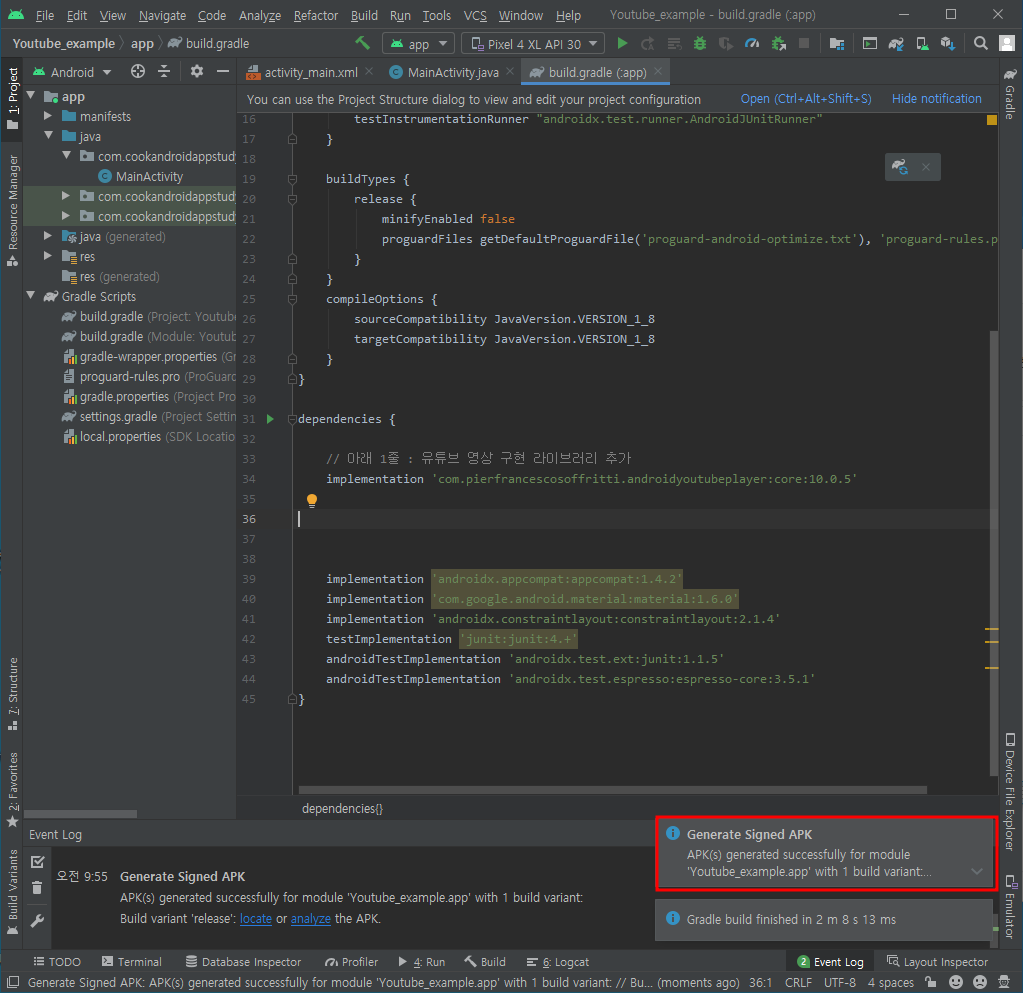The width and height of the screenshot is (1023, 993).
Task: Open the Pixel 4 XL API 30 device dropdown
Action: point(532,44)
